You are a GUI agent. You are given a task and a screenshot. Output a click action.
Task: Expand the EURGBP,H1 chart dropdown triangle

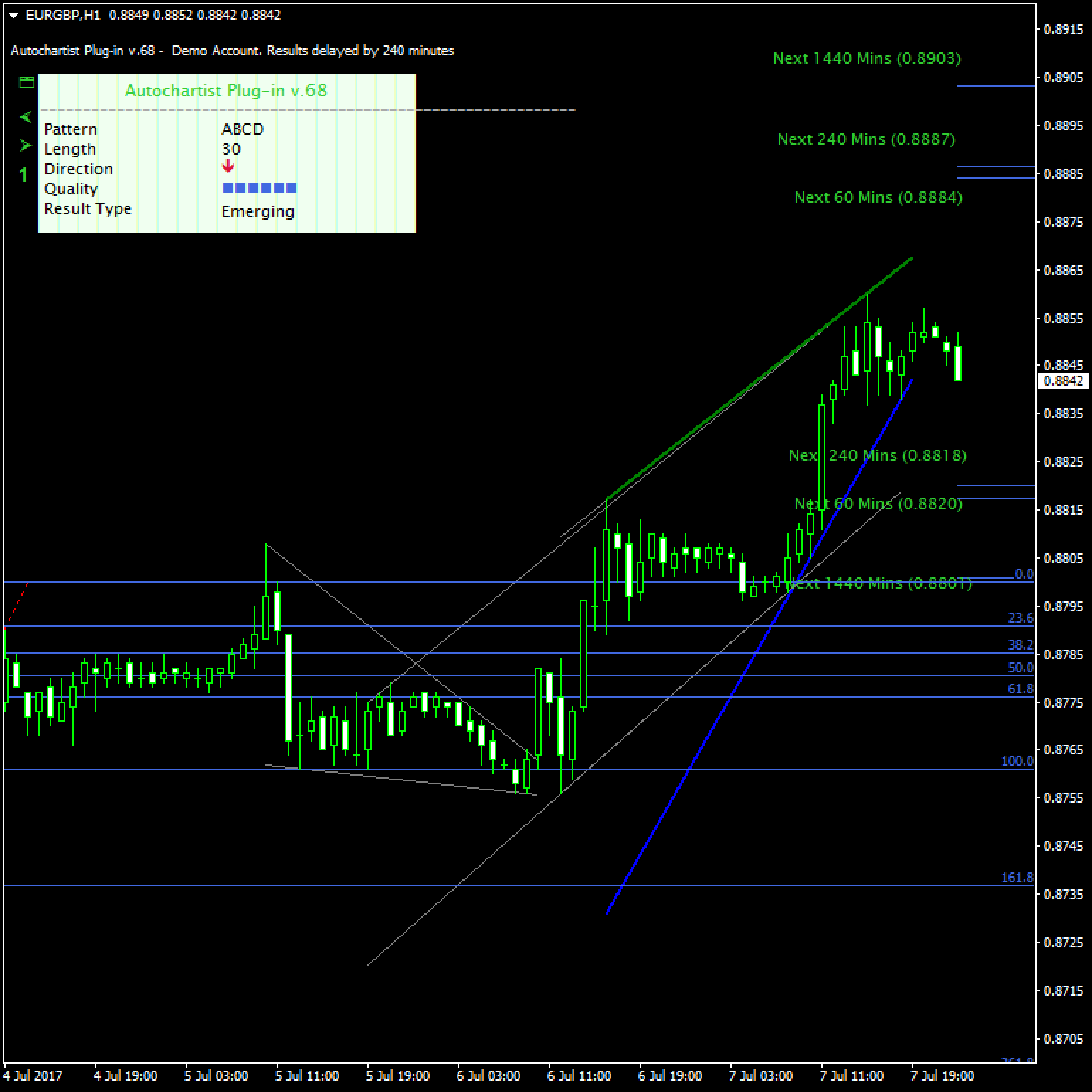coord(13,15)
